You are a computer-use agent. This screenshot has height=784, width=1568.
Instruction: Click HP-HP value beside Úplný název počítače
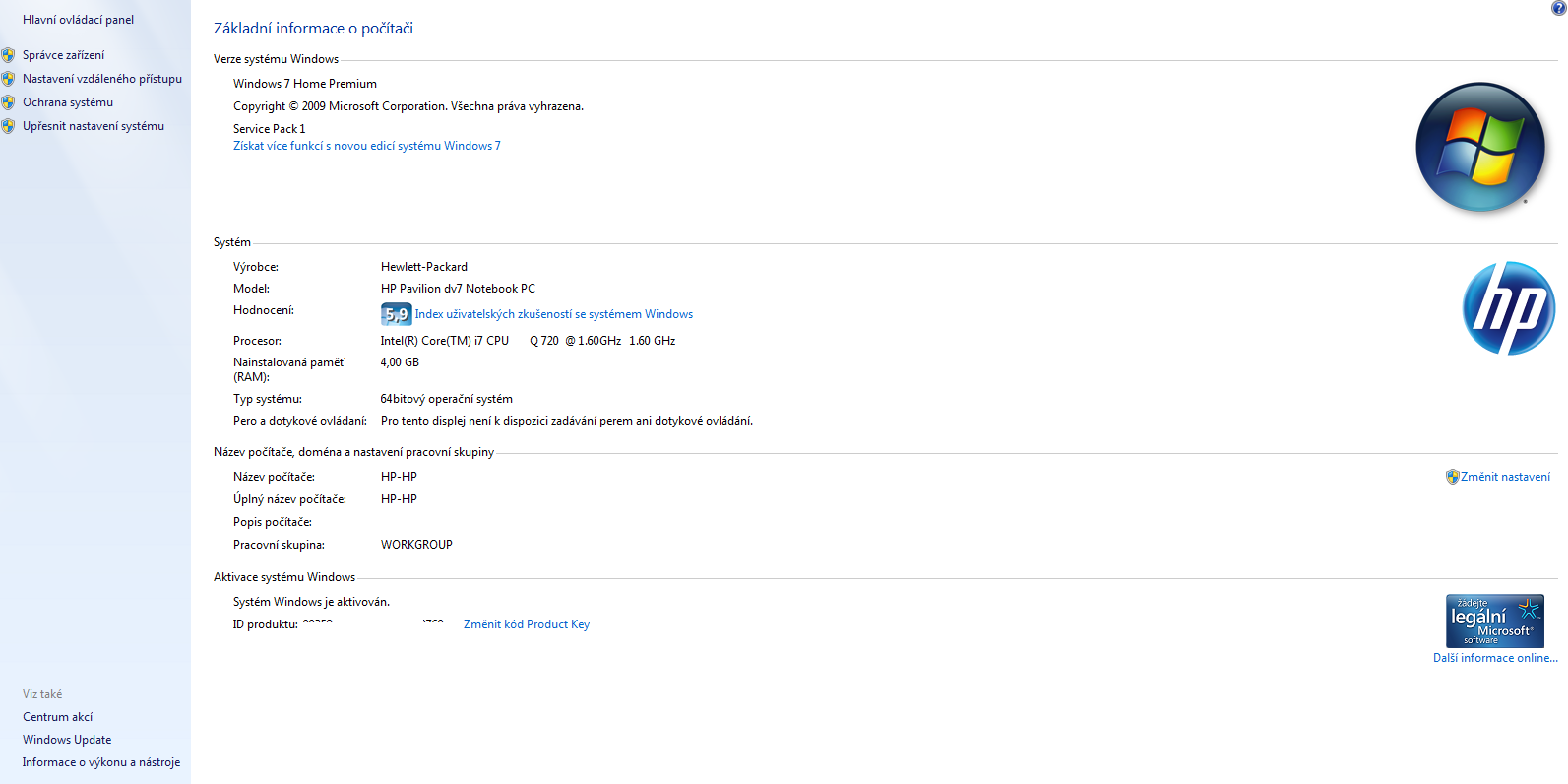pyautogui.click(x=399, y=499)
